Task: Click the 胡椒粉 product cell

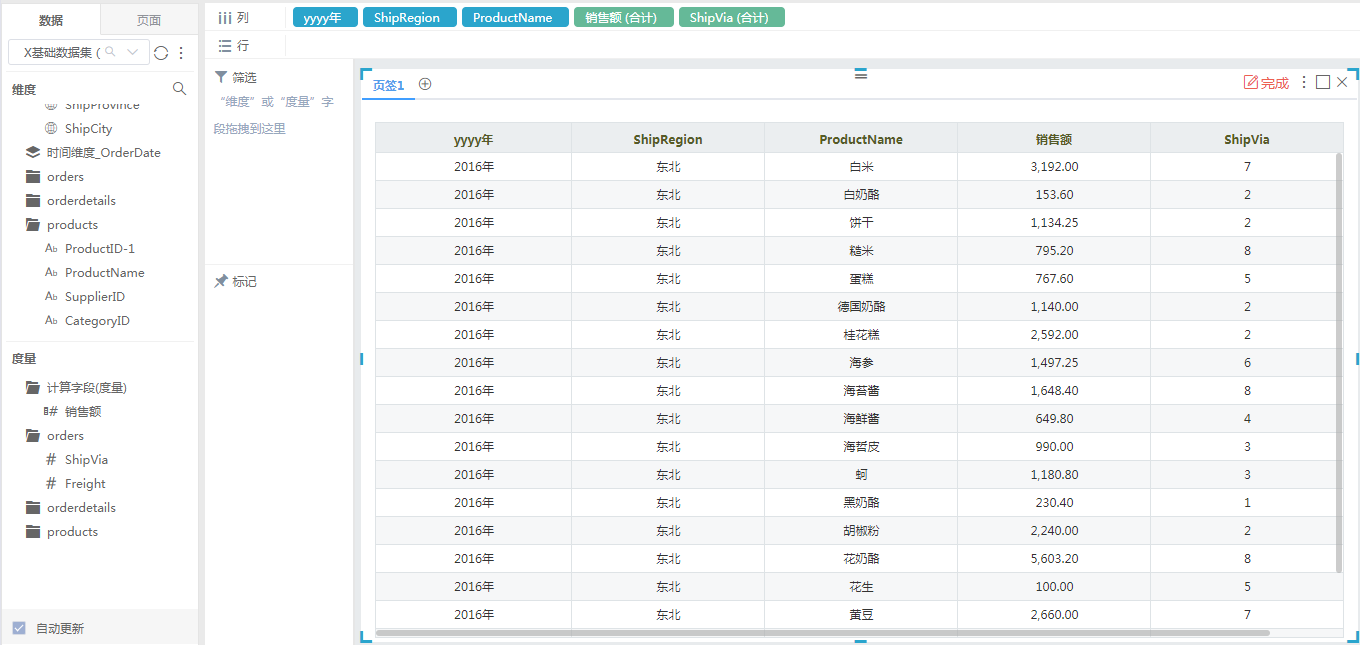Action: [x=861, y=531]
